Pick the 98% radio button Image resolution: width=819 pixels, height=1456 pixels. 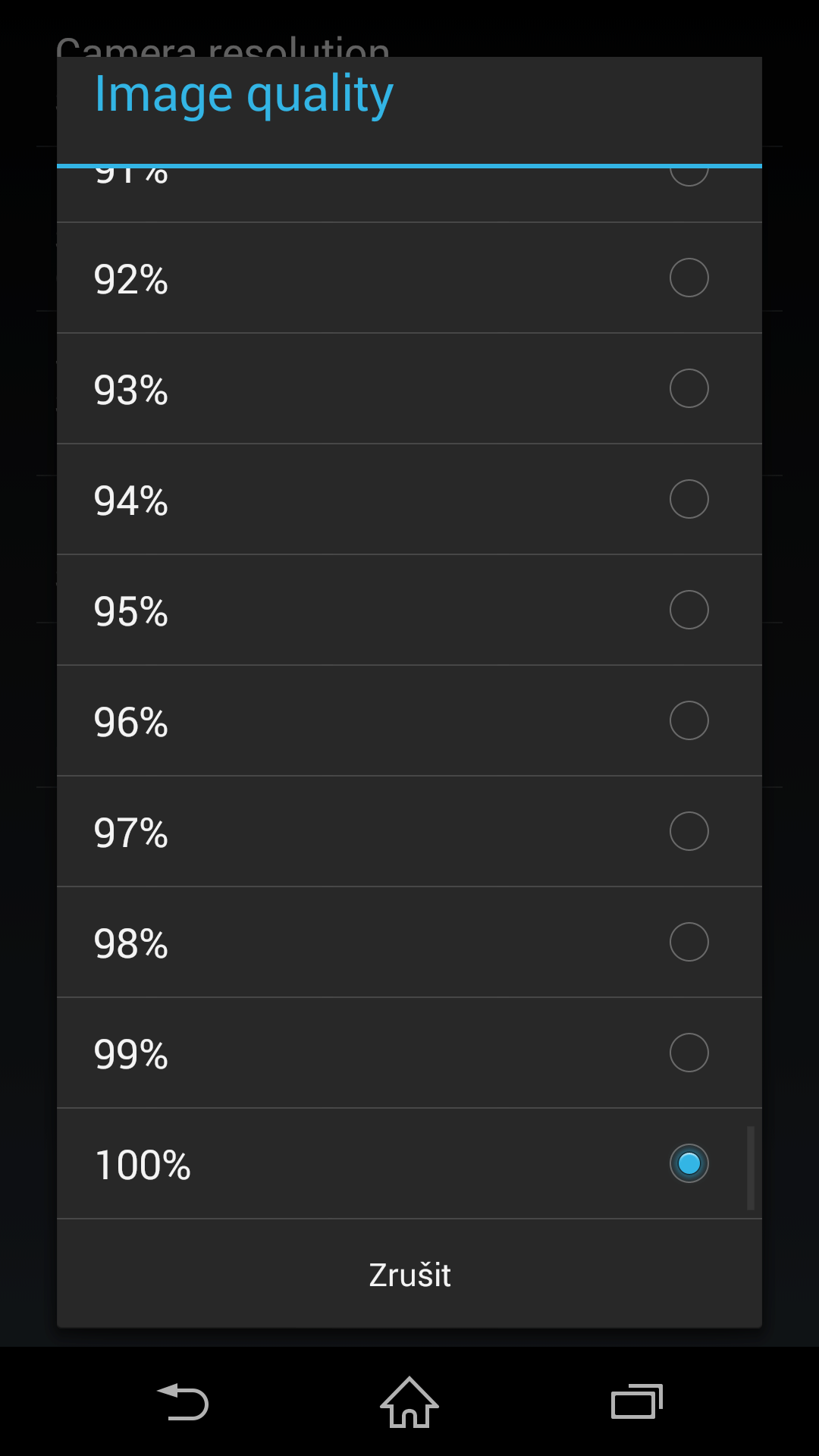coord(689,942)
